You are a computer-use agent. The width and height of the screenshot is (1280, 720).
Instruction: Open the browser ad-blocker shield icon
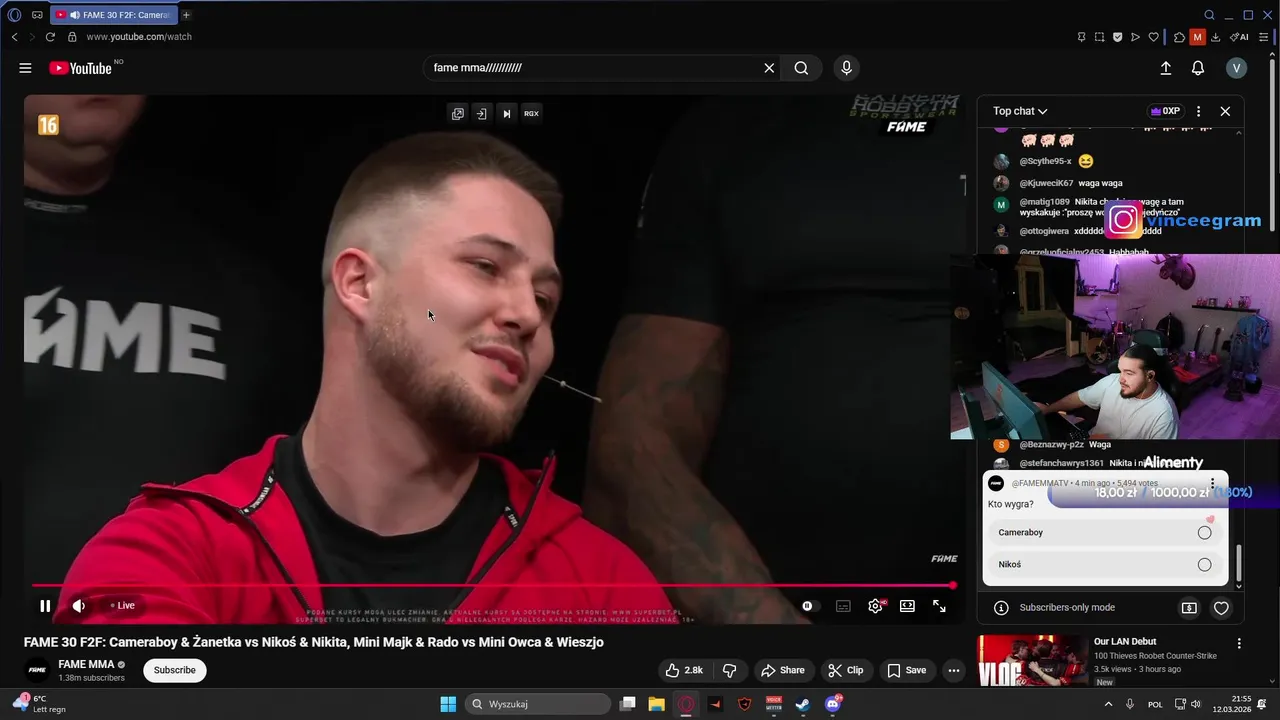click(x=1117, y=37)
